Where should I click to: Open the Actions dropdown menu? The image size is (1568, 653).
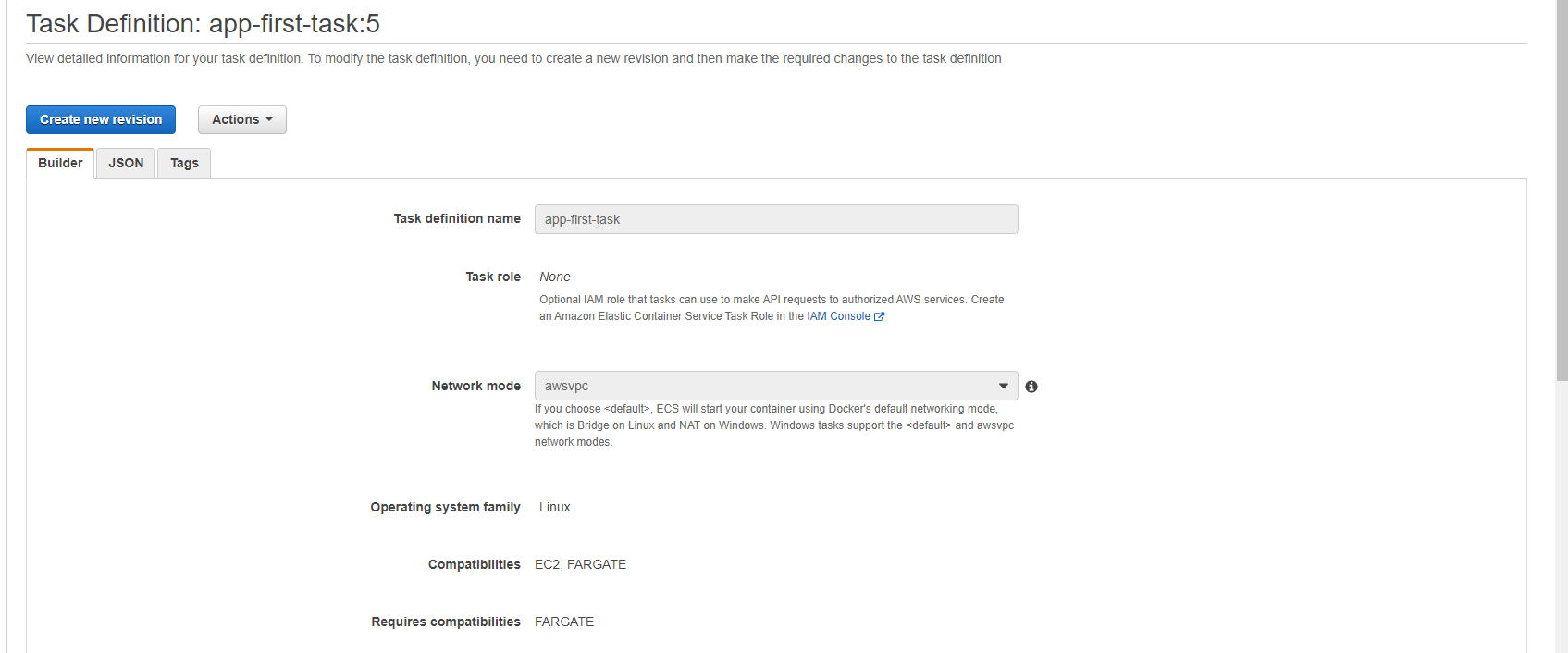coord(241,119)
